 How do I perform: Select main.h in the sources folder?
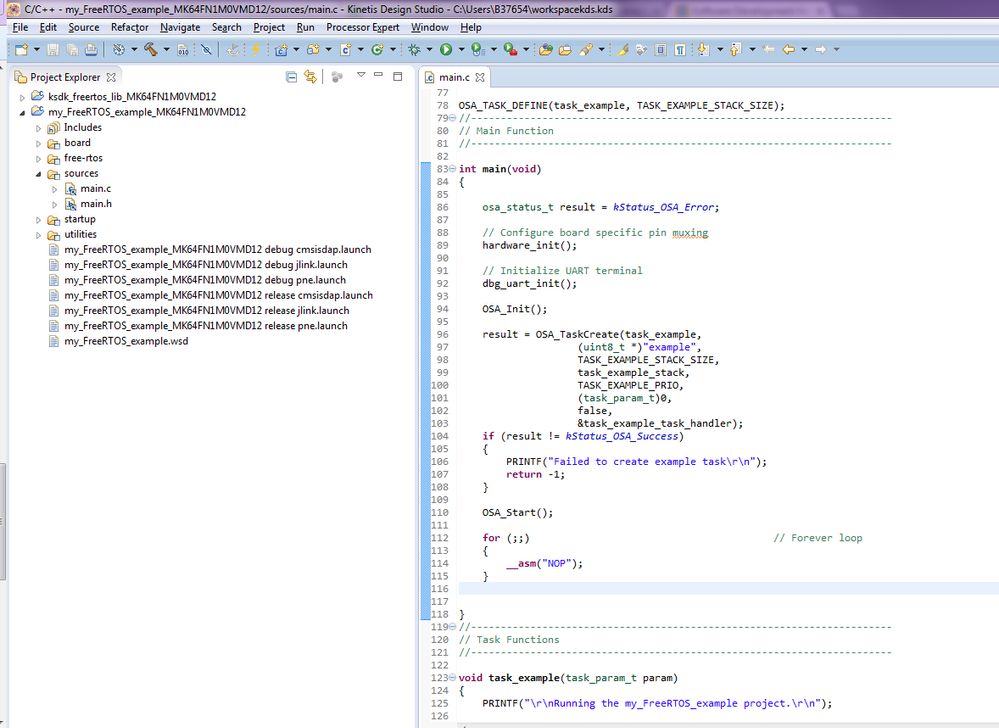click(x=95, y=204)
